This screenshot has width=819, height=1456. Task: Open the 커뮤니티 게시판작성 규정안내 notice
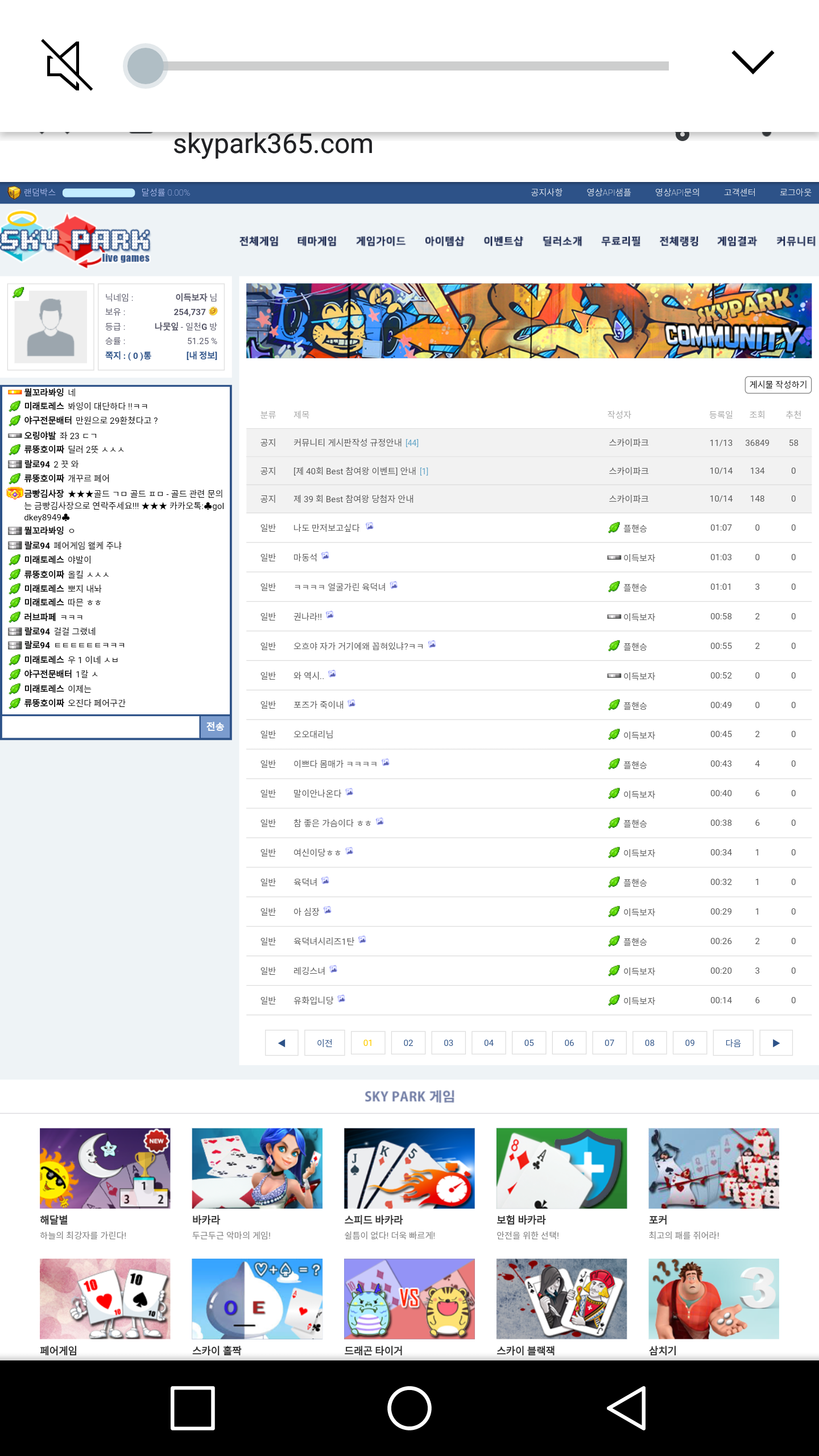348,442
